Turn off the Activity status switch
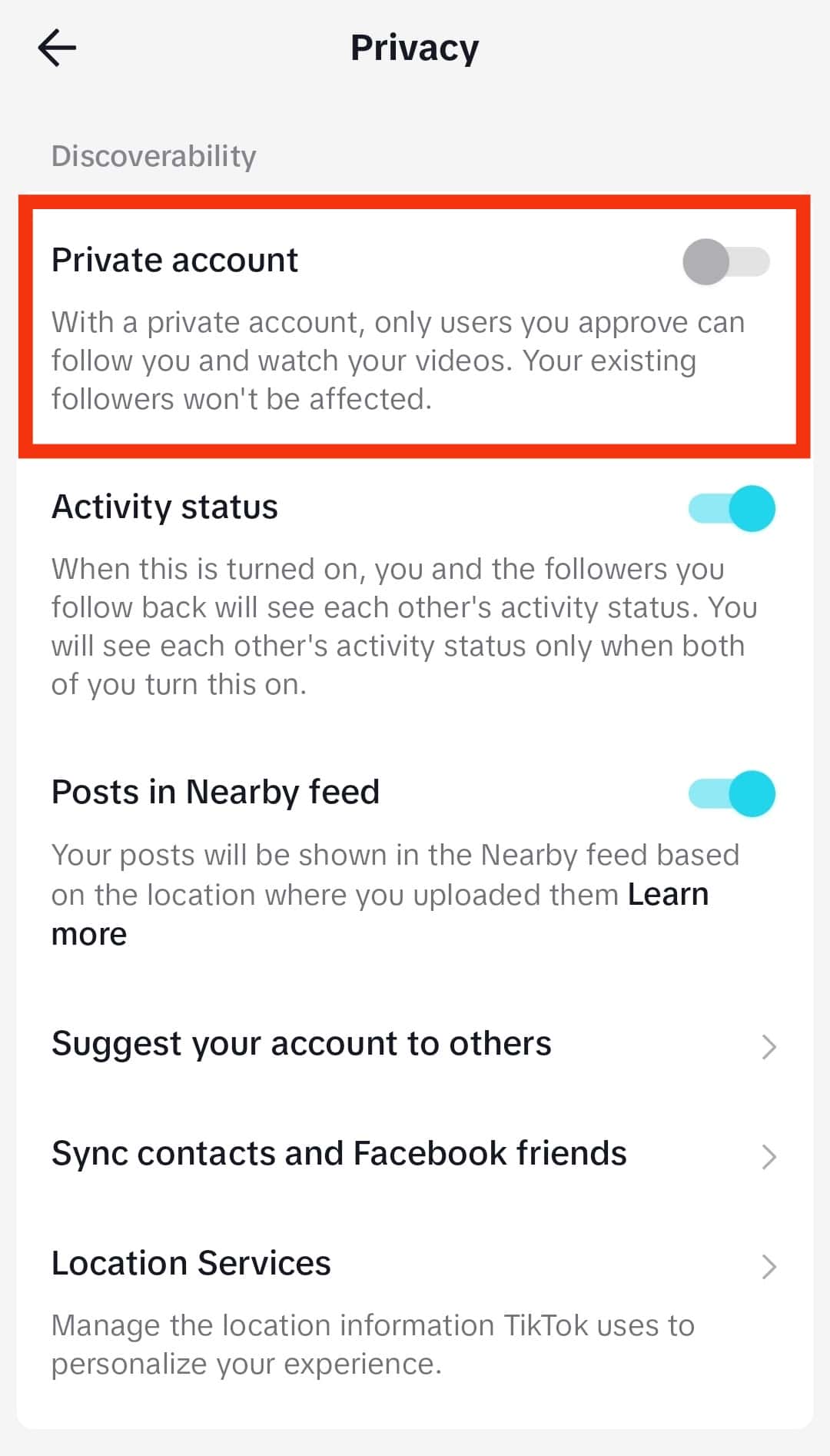Image resolution: width=830 pixels, height=1456 pixels. [x=732, y=509]
